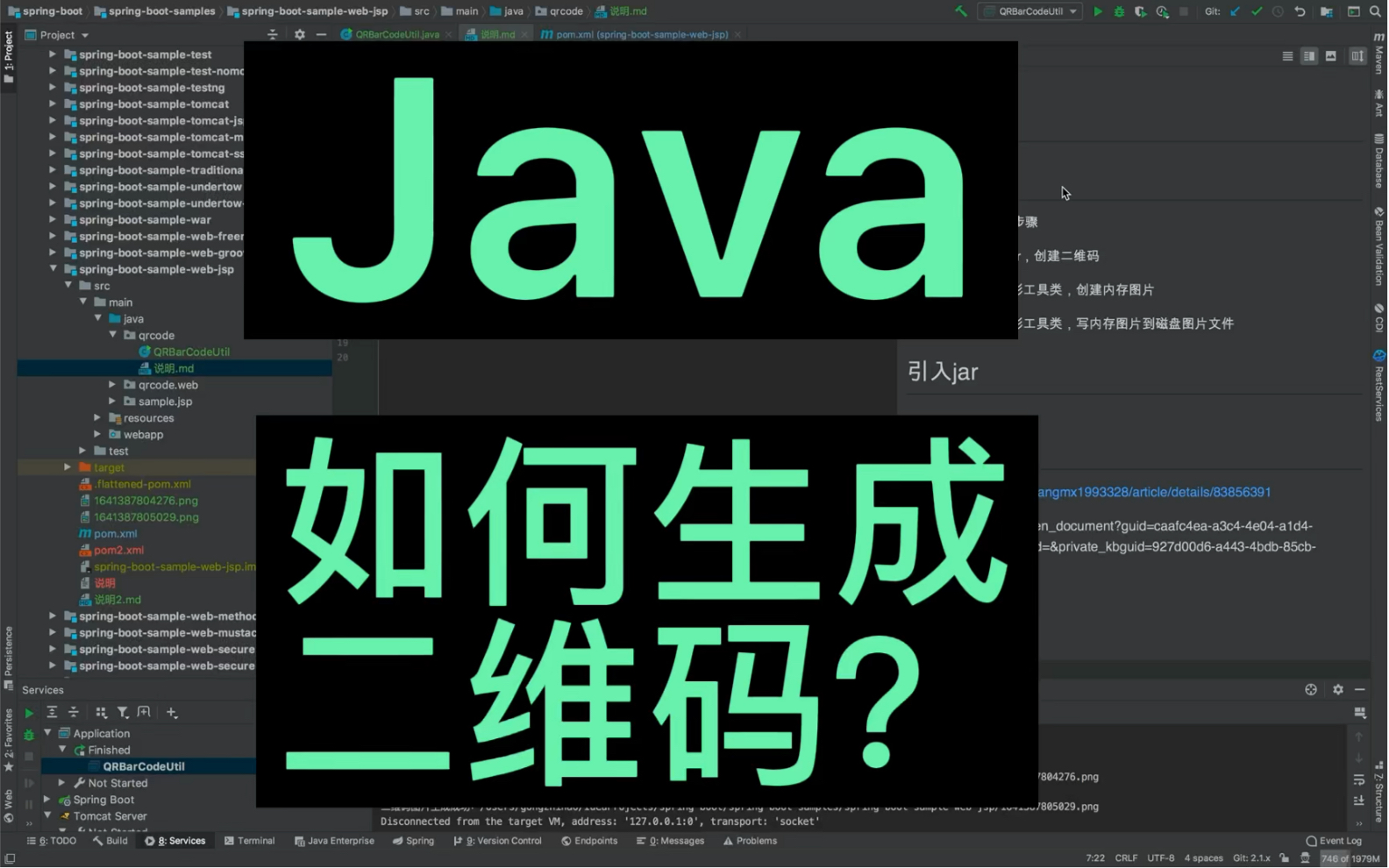Click Git: 2.1.x branch widget
1389x868 pixels.
pos(1251,858)
